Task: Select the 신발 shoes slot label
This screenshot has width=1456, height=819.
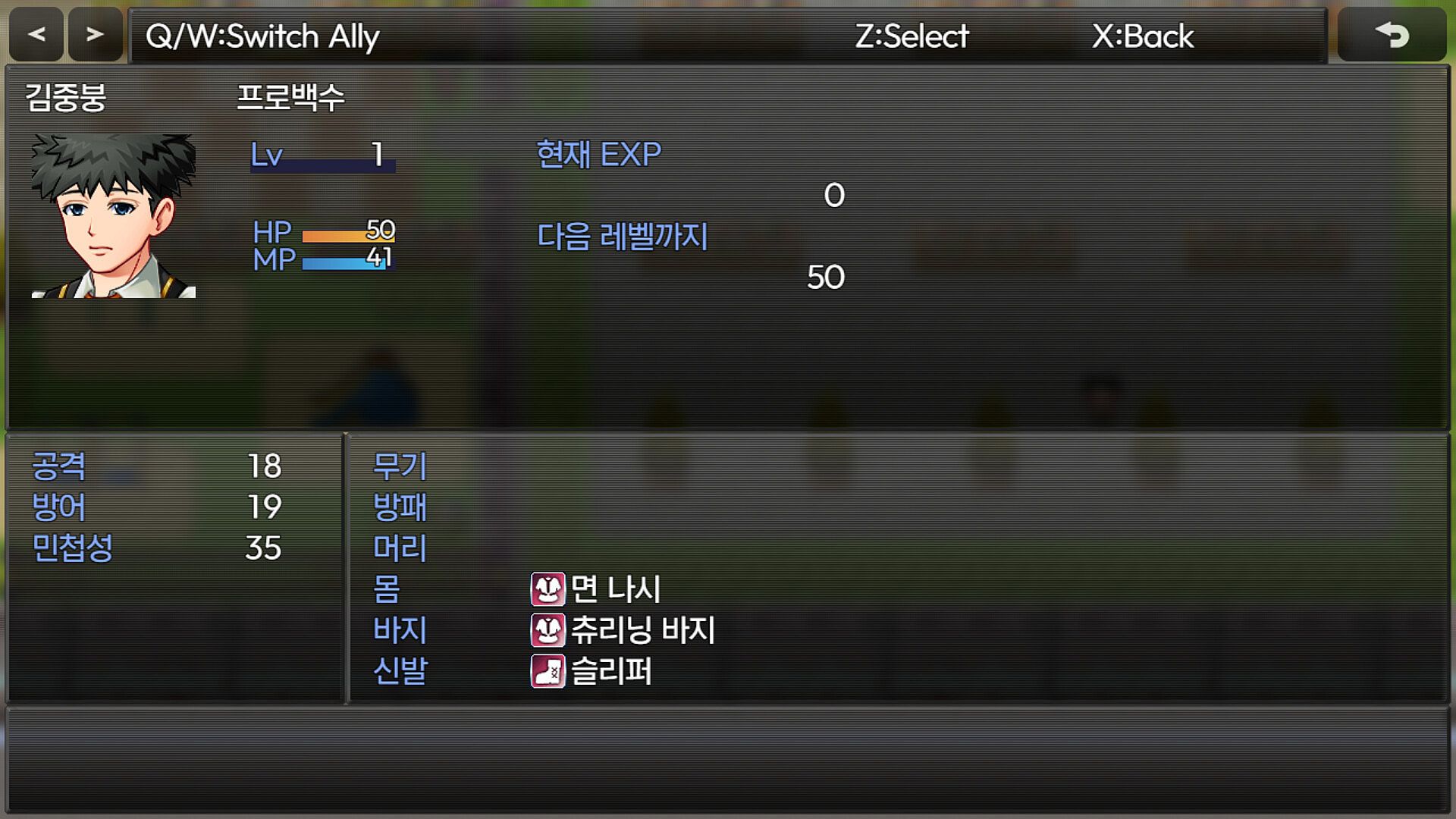Action: click(400, 670)
